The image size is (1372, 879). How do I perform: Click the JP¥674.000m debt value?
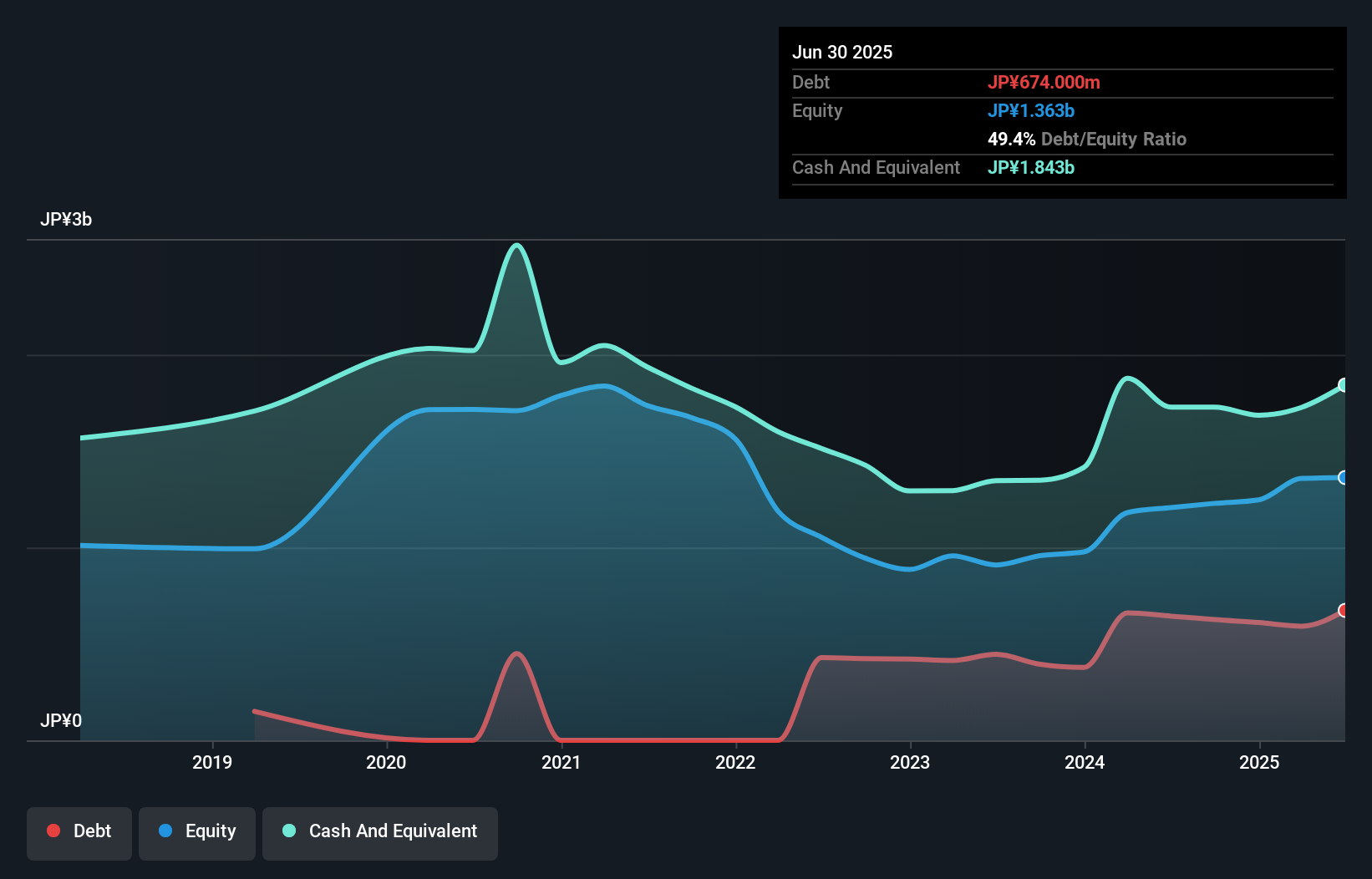(1045, 82)
